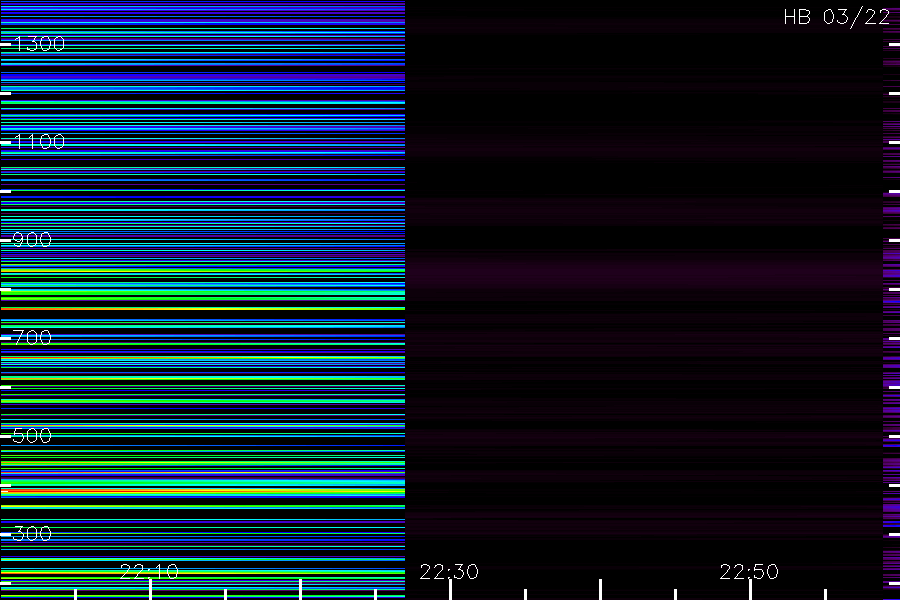Screen dimensions: 900x600
Task: Click the 900 axis label
Action: [32, 239]
